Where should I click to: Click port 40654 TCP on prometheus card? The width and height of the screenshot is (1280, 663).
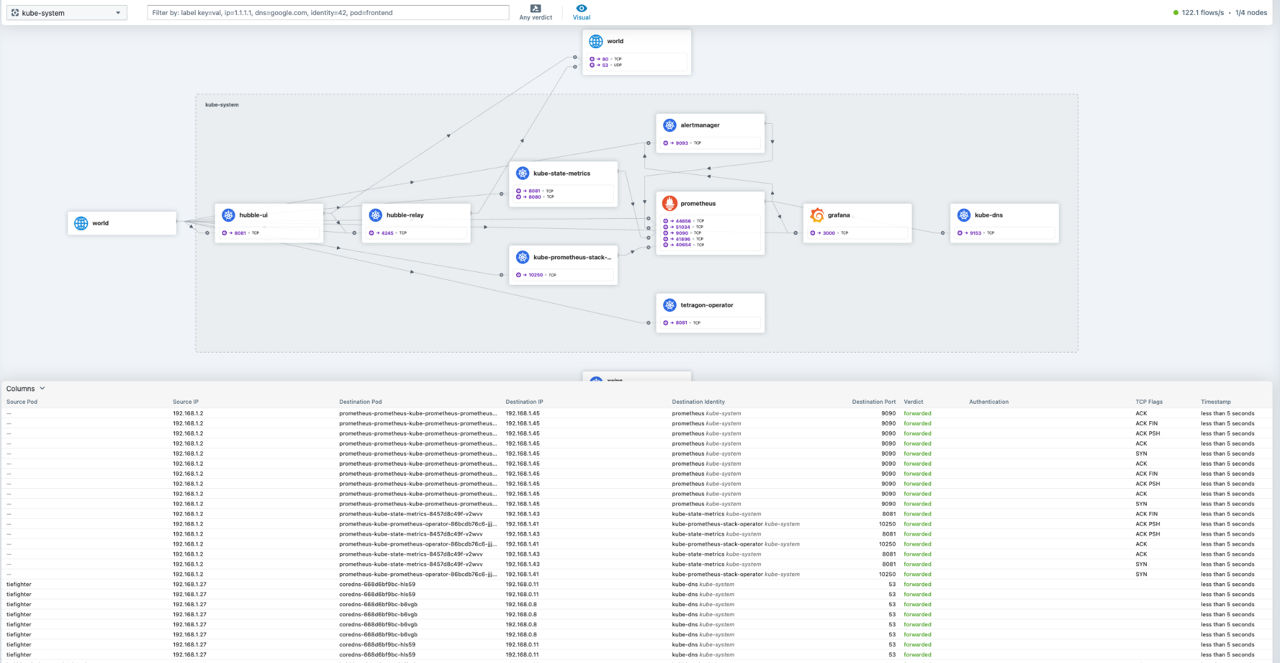(x=683, y=245)
